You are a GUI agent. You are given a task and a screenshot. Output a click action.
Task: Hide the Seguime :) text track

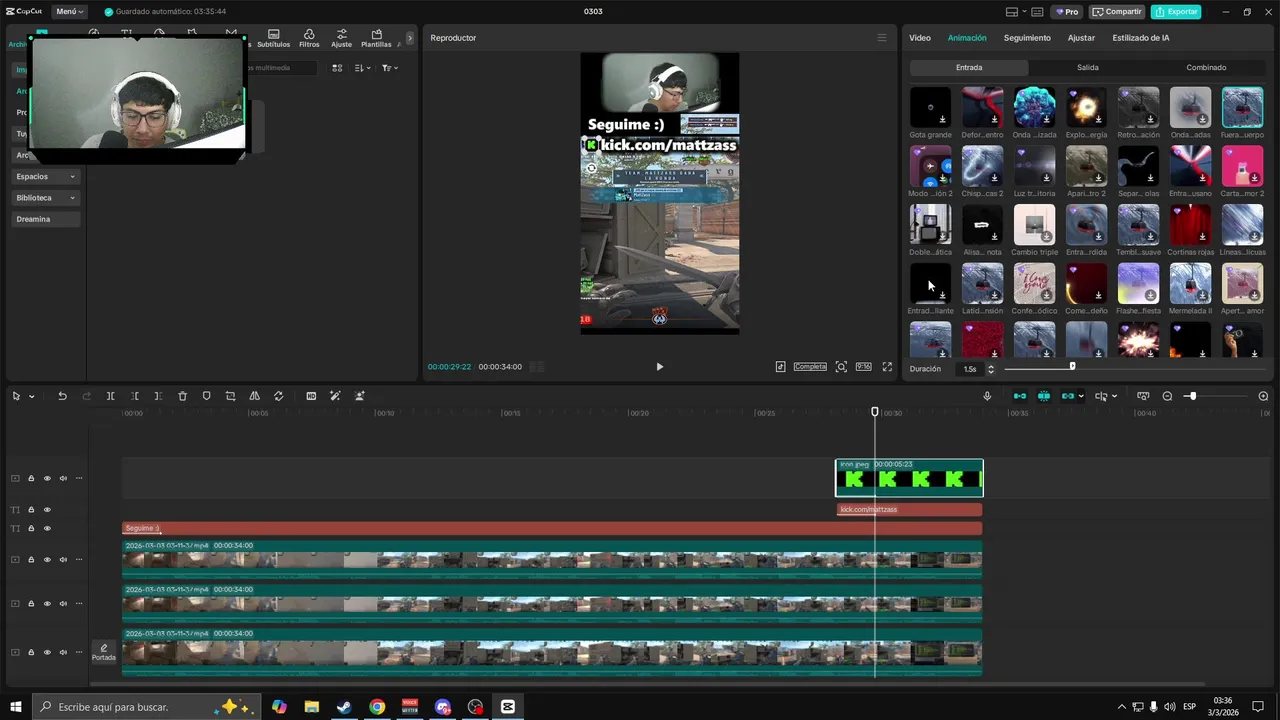click(47, 528)
